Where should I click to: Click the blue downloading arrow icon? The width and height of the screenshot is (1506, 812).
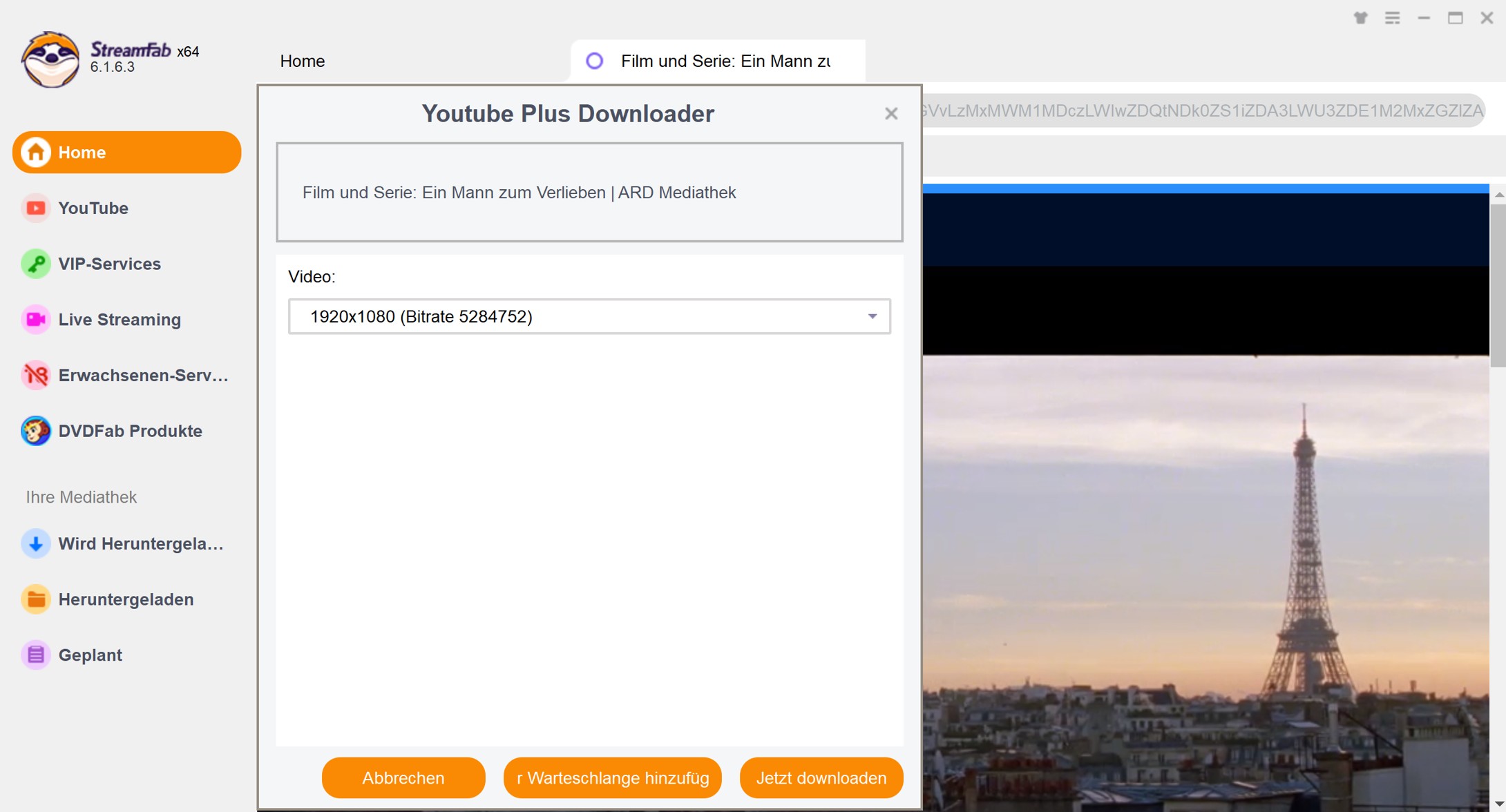point(36,544)
